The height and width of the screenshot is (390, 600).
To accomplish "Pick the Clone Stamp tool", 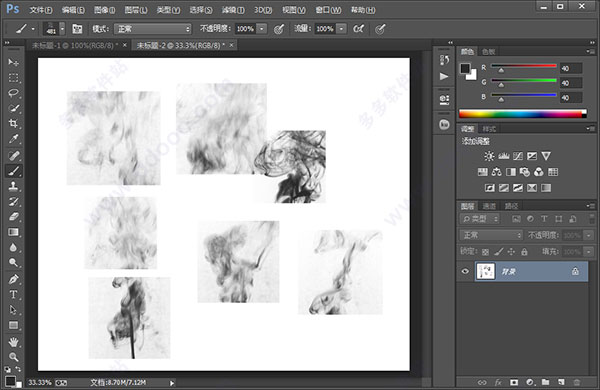I will (x=13, y=186).
